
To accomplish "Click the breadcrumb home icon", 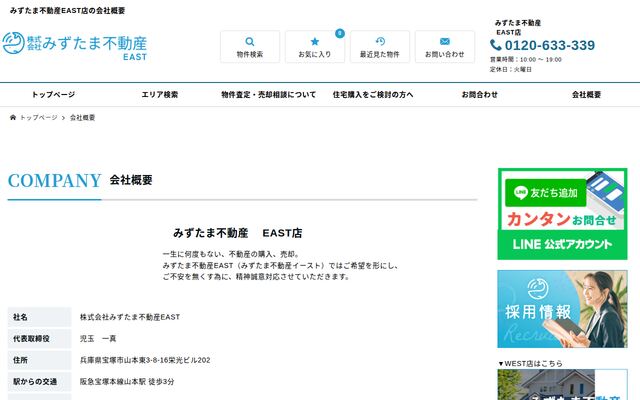I will (13, 118).
